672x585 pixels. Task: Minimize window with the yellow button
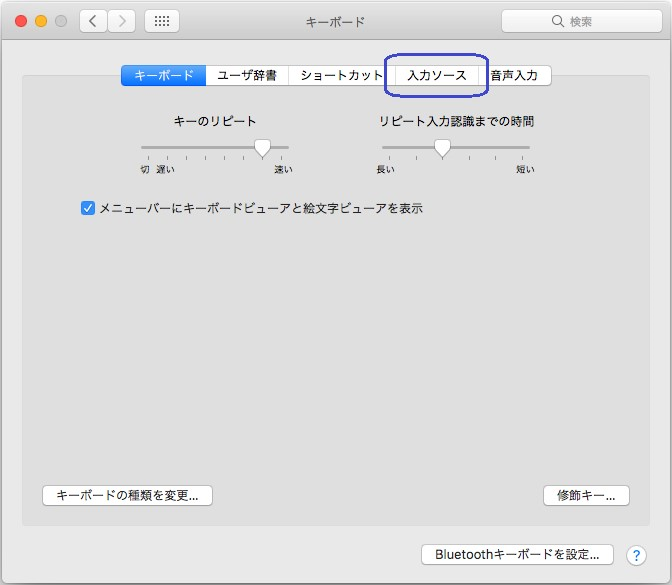point(41,21)
